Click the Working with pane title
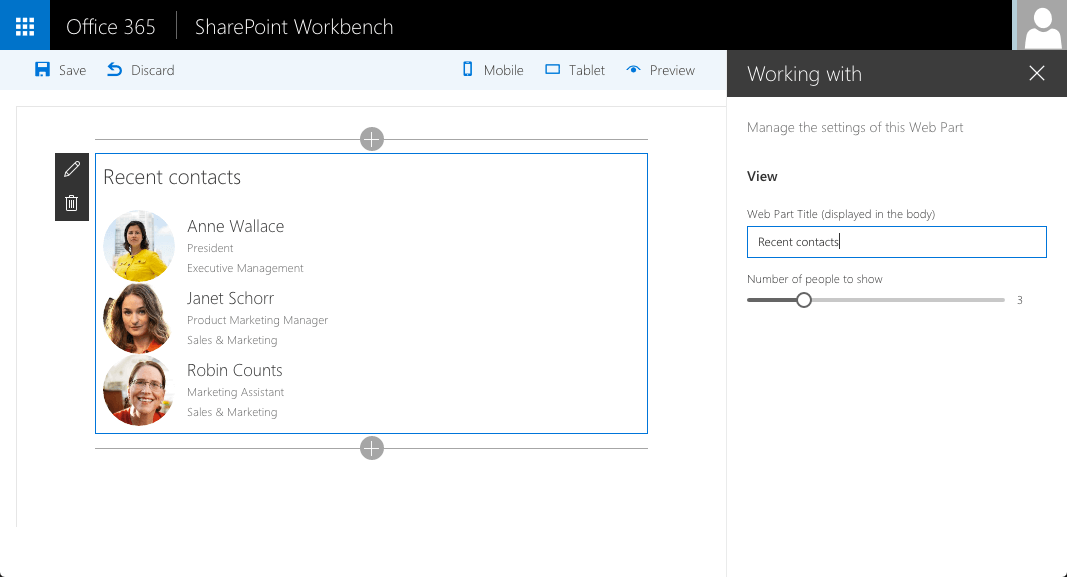This screenshot has width=1067, height=577. point(804,73)
